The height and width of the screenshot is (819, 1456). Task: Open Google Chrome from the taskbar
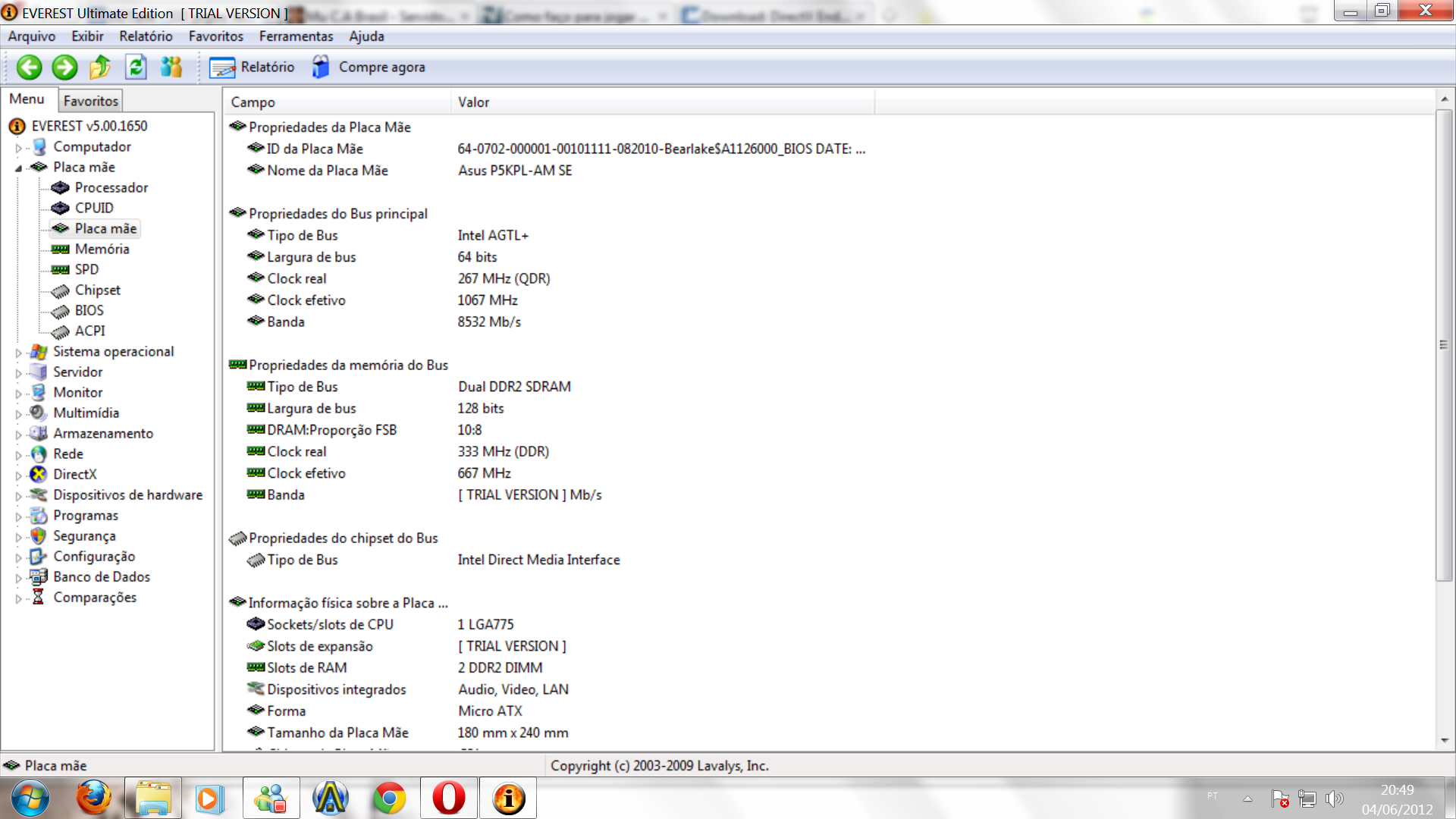390,799
